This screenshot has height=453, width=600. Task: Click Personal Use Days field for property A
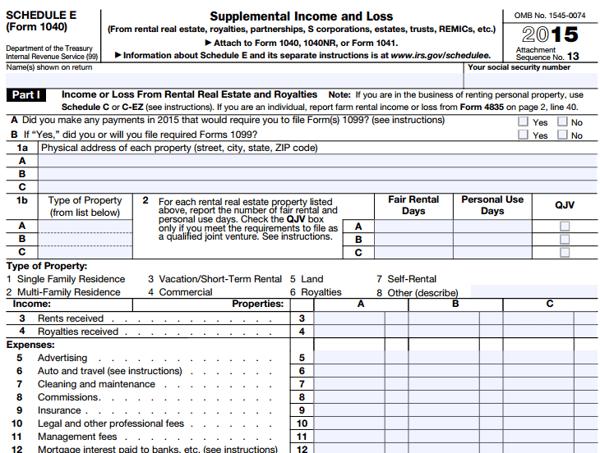[492, 226]
